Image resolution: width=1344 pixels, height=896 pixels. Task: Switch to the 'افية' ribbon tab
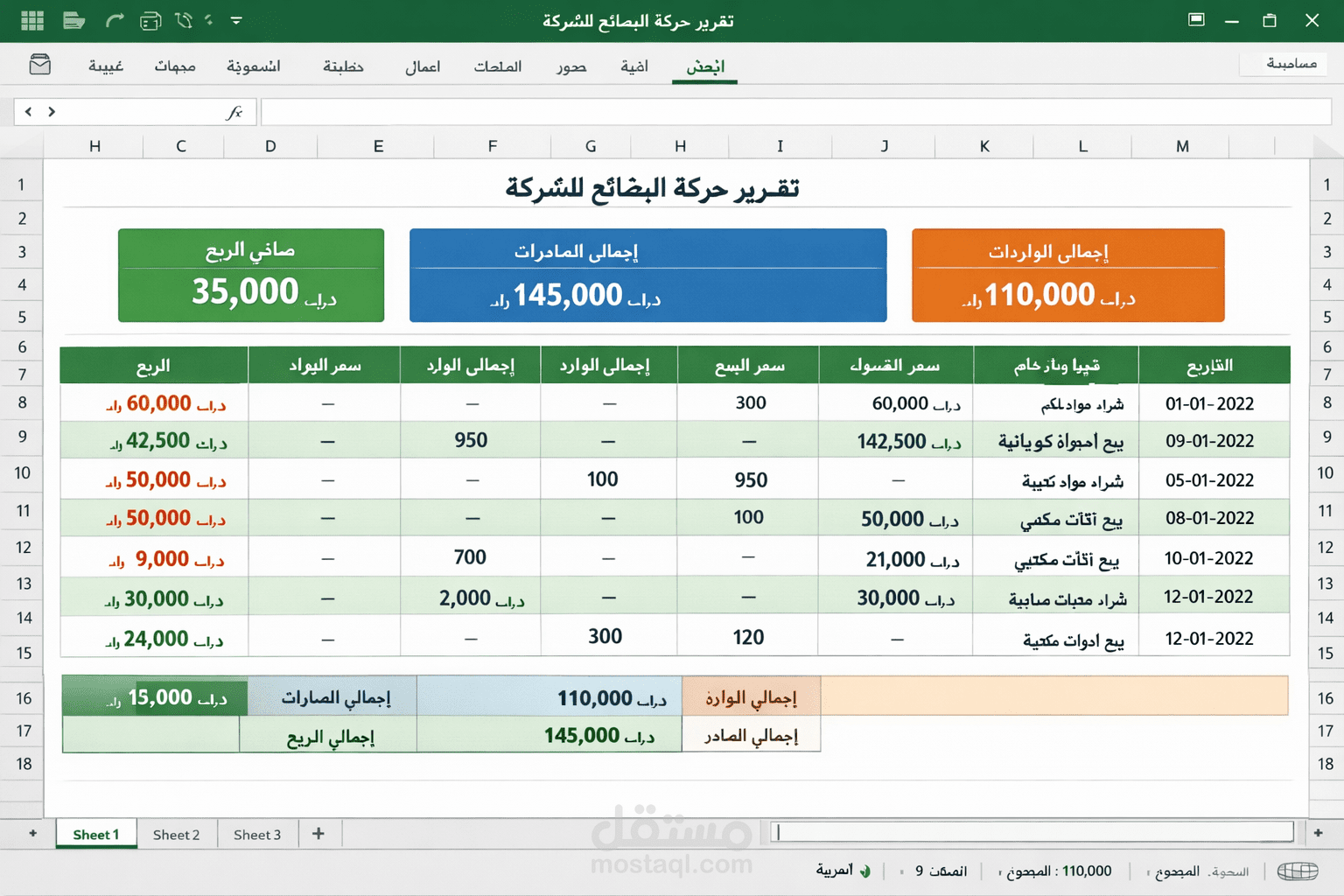coord(634,66)
